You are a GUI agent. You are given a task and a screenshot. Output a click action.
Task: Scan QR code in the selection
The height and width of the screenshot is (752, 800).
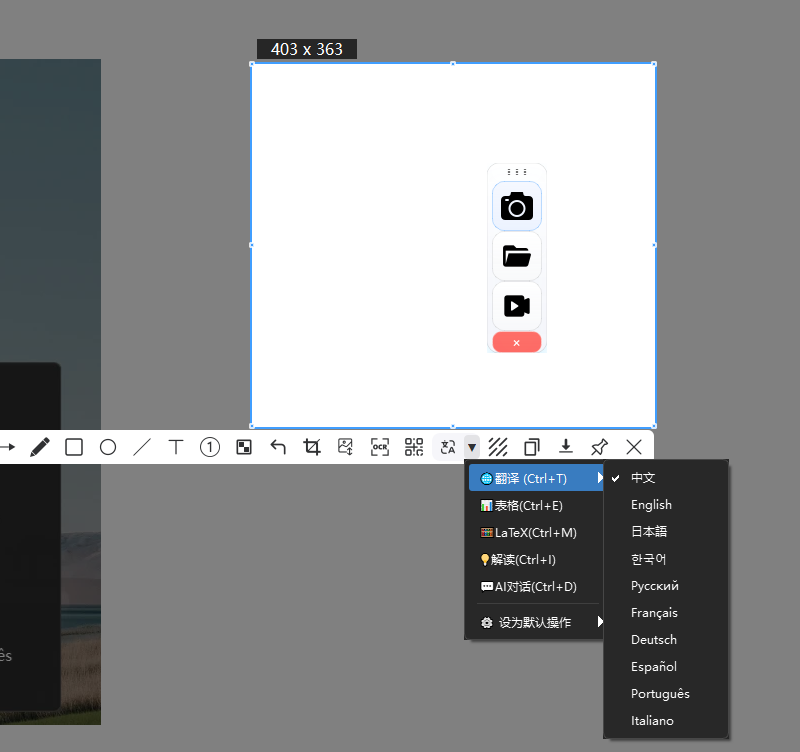click(413, 447)
